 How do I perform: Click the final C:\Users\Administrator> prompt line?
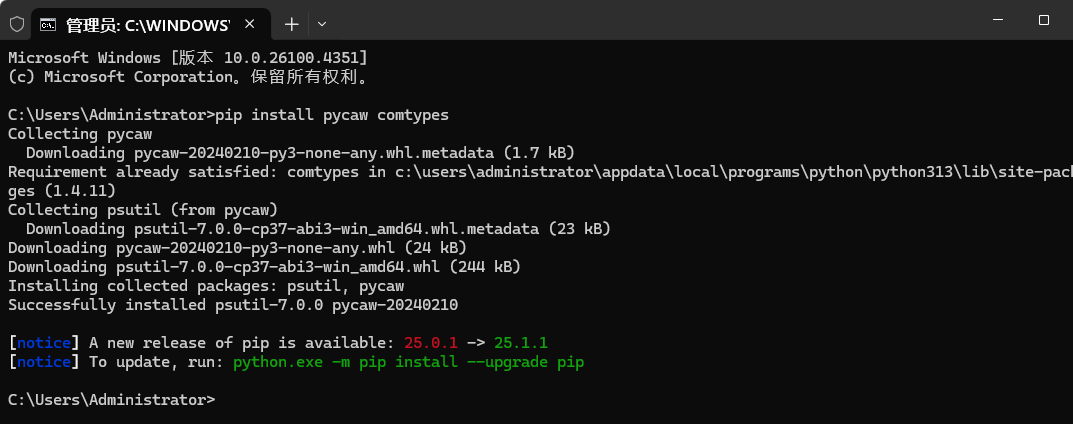[x=112, y=399]
